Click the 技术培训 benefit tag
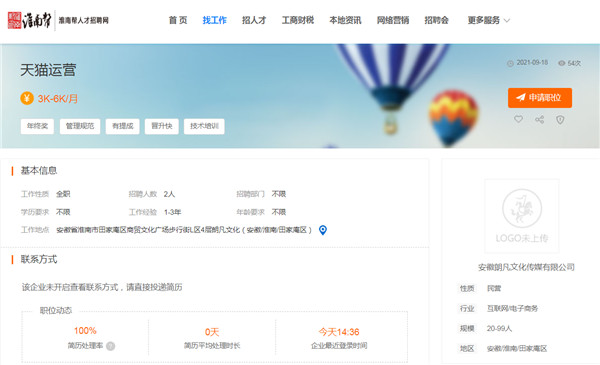The height and width of the screenshot is (365, 600). coord(204,126)
